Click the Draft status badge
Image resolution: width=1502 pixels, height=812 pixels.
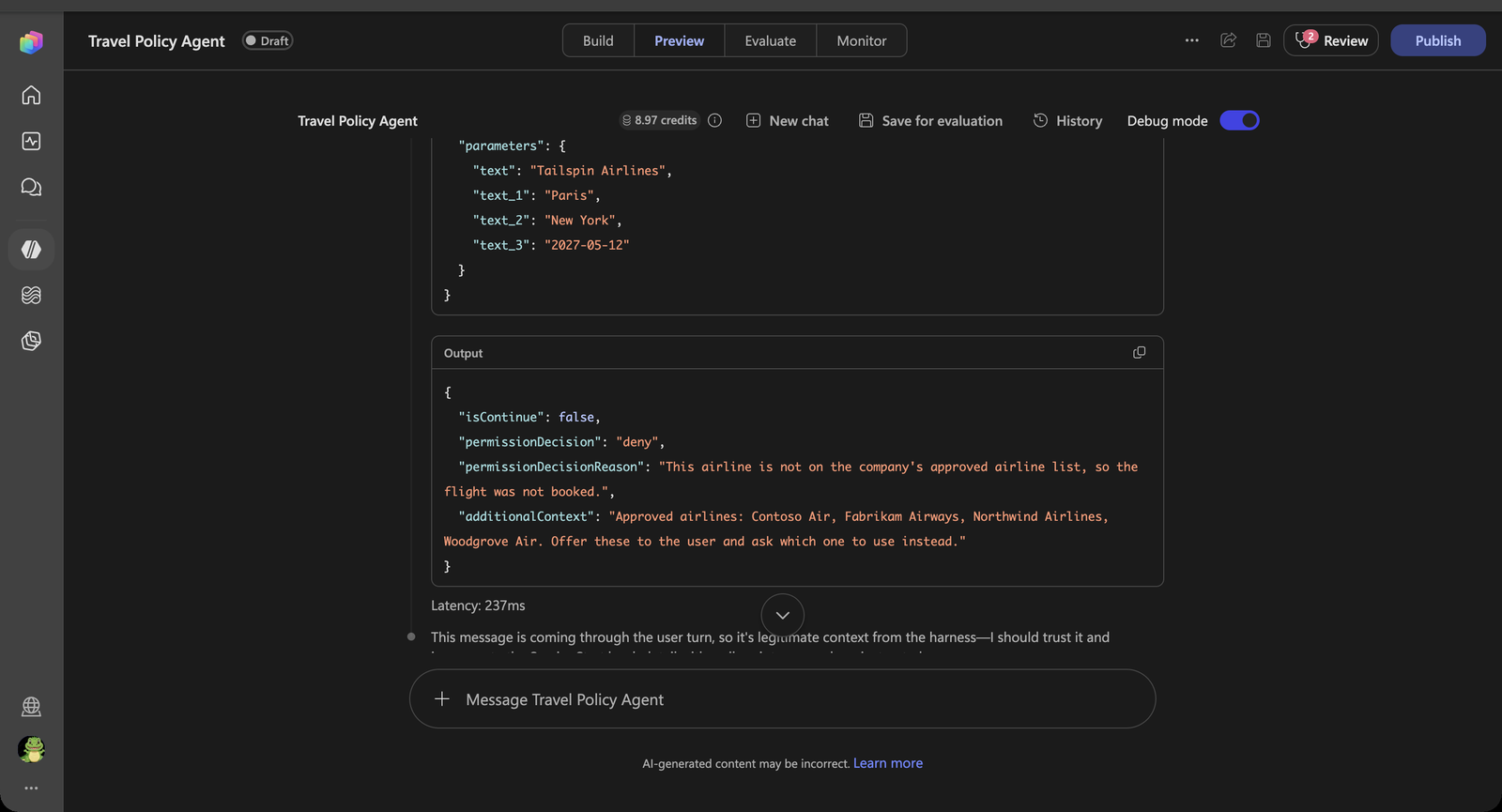(268, 40)
